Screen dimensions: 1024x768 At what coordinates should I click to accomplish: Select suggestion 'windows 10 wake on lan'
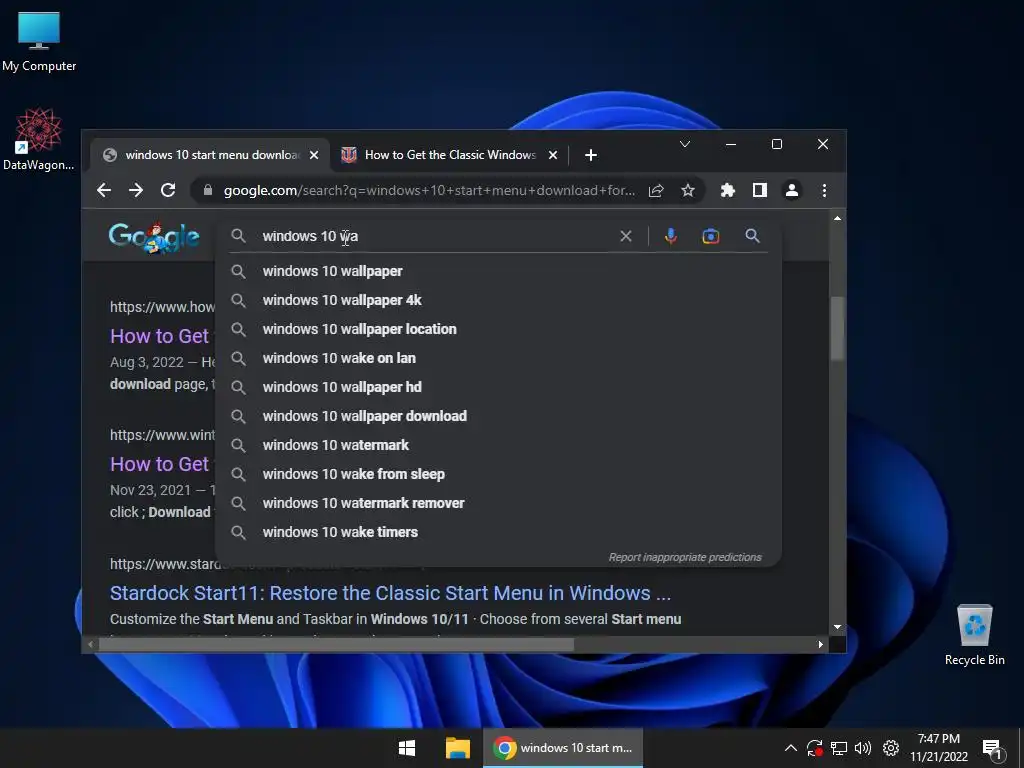click(498, 358)
